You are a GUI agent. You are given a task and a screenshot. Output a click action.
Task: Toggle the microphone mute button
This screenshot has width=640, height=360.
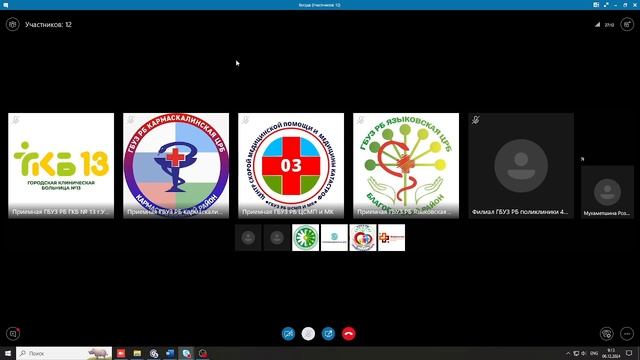coord(308,333)
